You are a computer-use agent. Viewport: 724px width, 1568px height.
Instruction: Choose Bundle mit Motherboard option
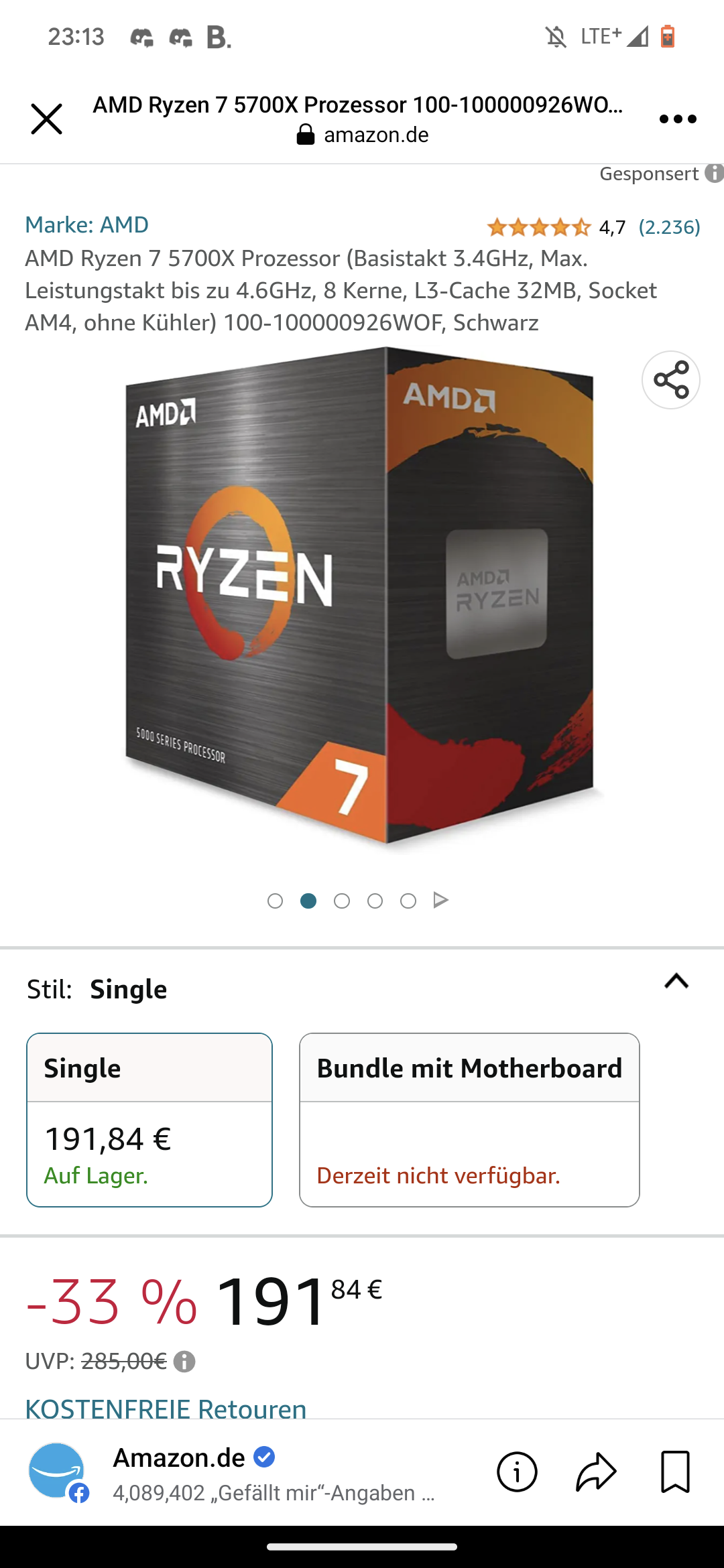(469, 1120)
